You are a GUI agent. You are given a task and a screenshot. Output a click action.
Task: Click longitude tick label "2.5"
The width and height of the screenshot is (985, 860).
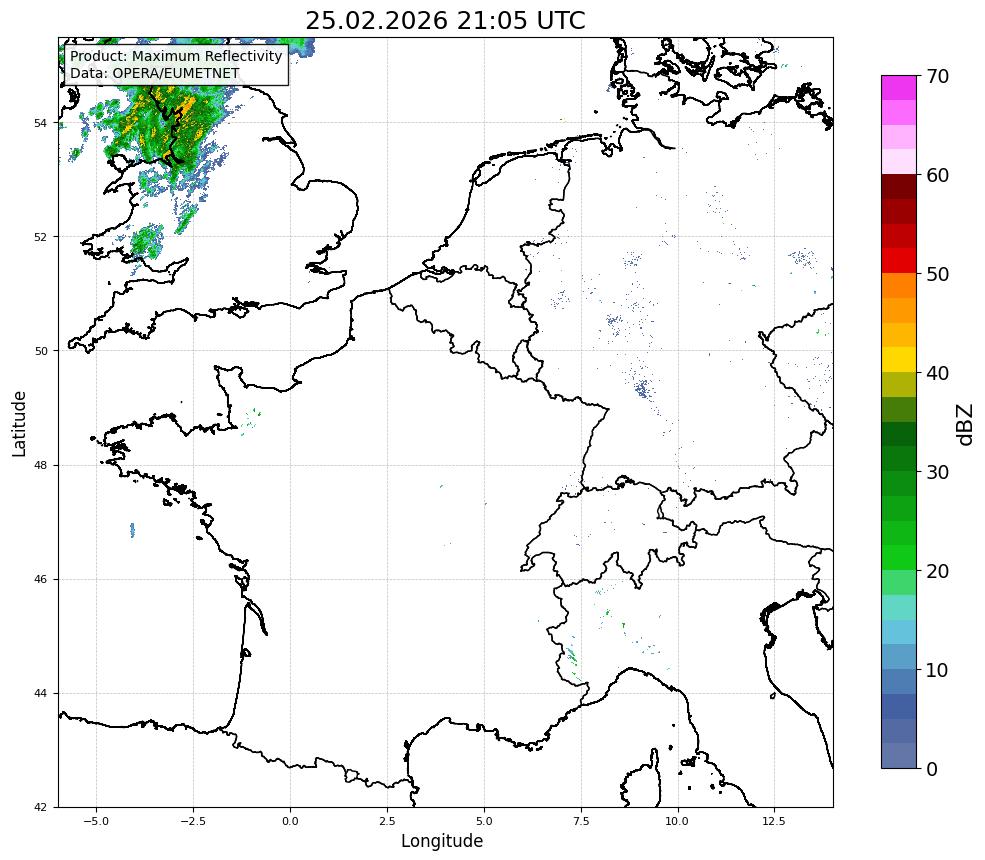pyautogui.click(x=387, y=821)
